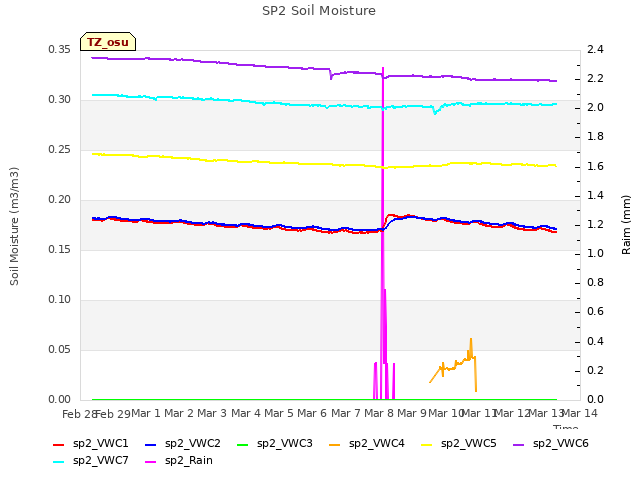The height and width of the screenshot is (480, 640).
Task: Click the sp2_VWC5 legend label
Action: point(469,443)
